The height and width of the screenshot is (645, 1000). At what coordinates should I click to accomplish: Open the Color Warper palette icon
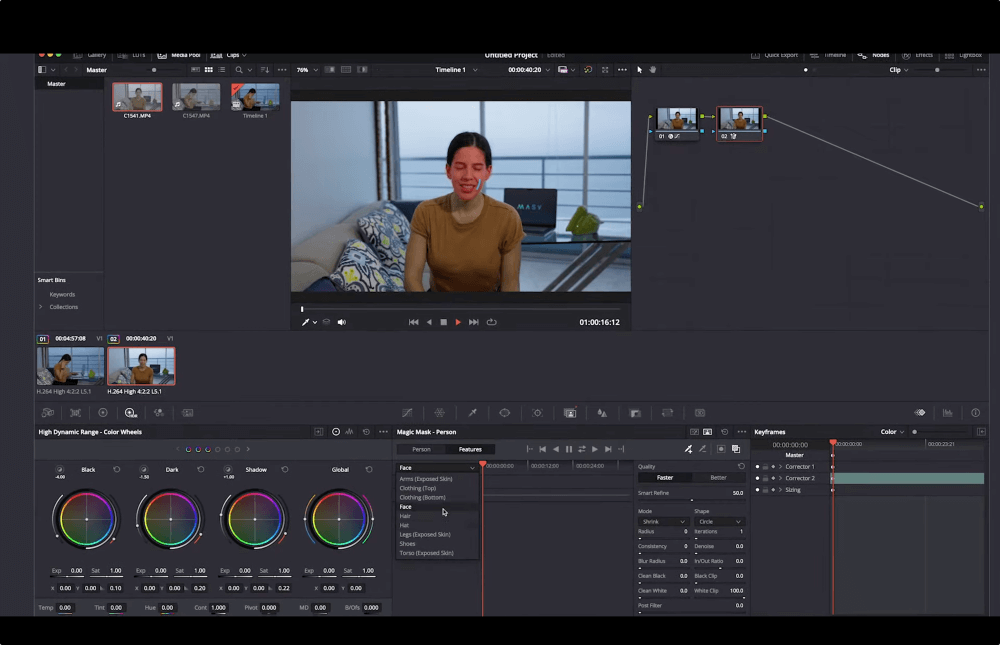tap(439, 413)
